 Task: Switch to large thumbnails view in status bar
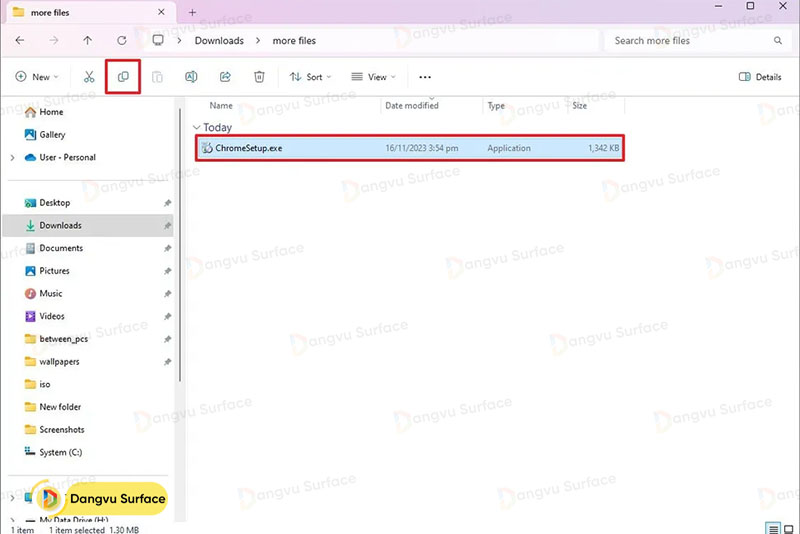pyautogui.click(x=789, y=528)
